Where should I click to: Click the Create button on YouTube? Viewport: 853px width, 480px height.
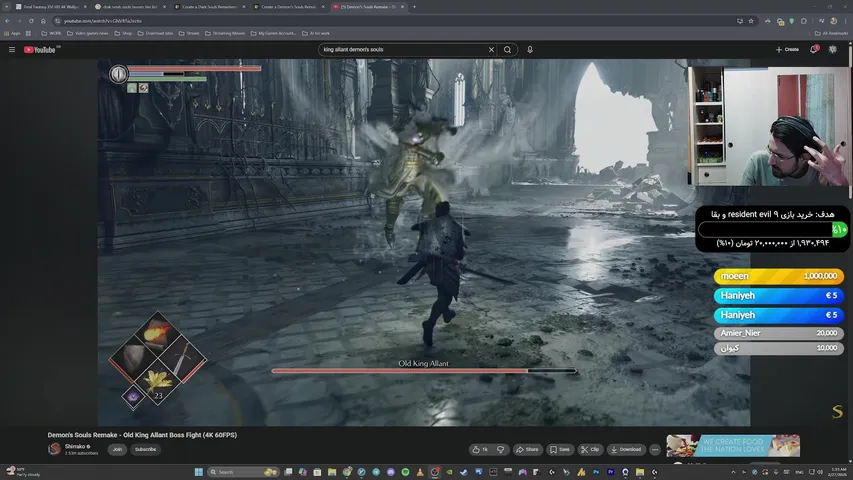point(787,50)
